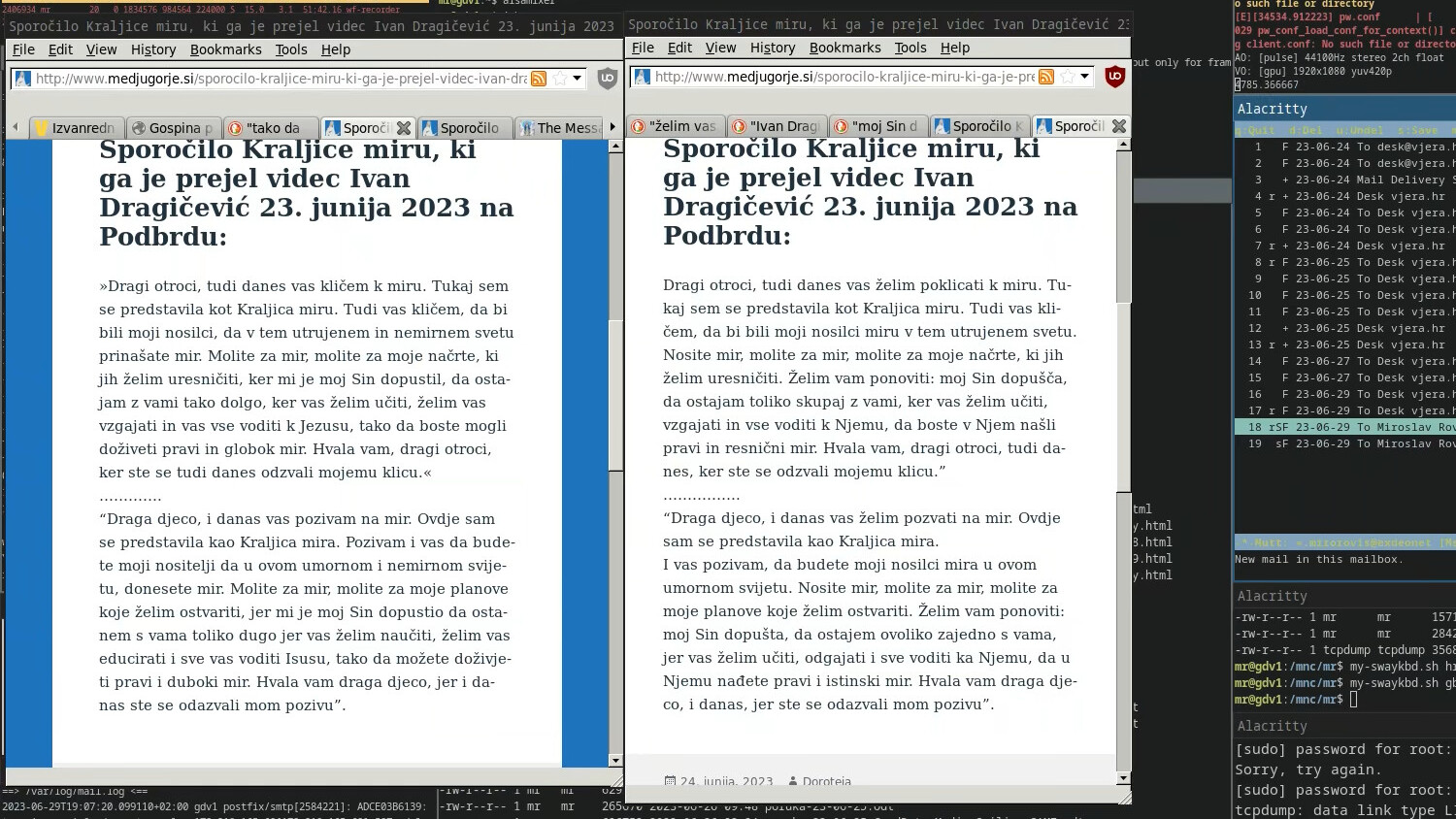Click the author person icon beside Doroteja
The image size is (1456, 819).
click(793, 781)
